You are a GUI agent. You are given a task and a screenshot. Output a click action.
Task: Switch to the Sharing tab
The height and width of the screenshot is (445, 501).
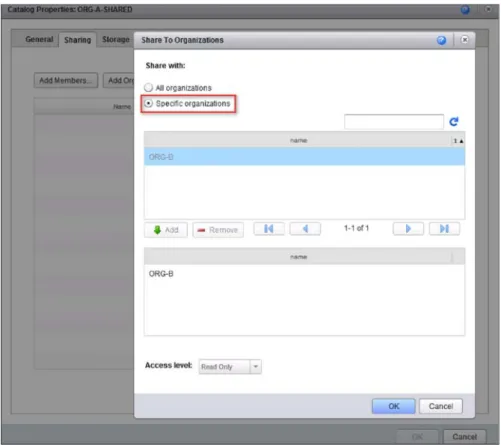[x=78, y=40]
